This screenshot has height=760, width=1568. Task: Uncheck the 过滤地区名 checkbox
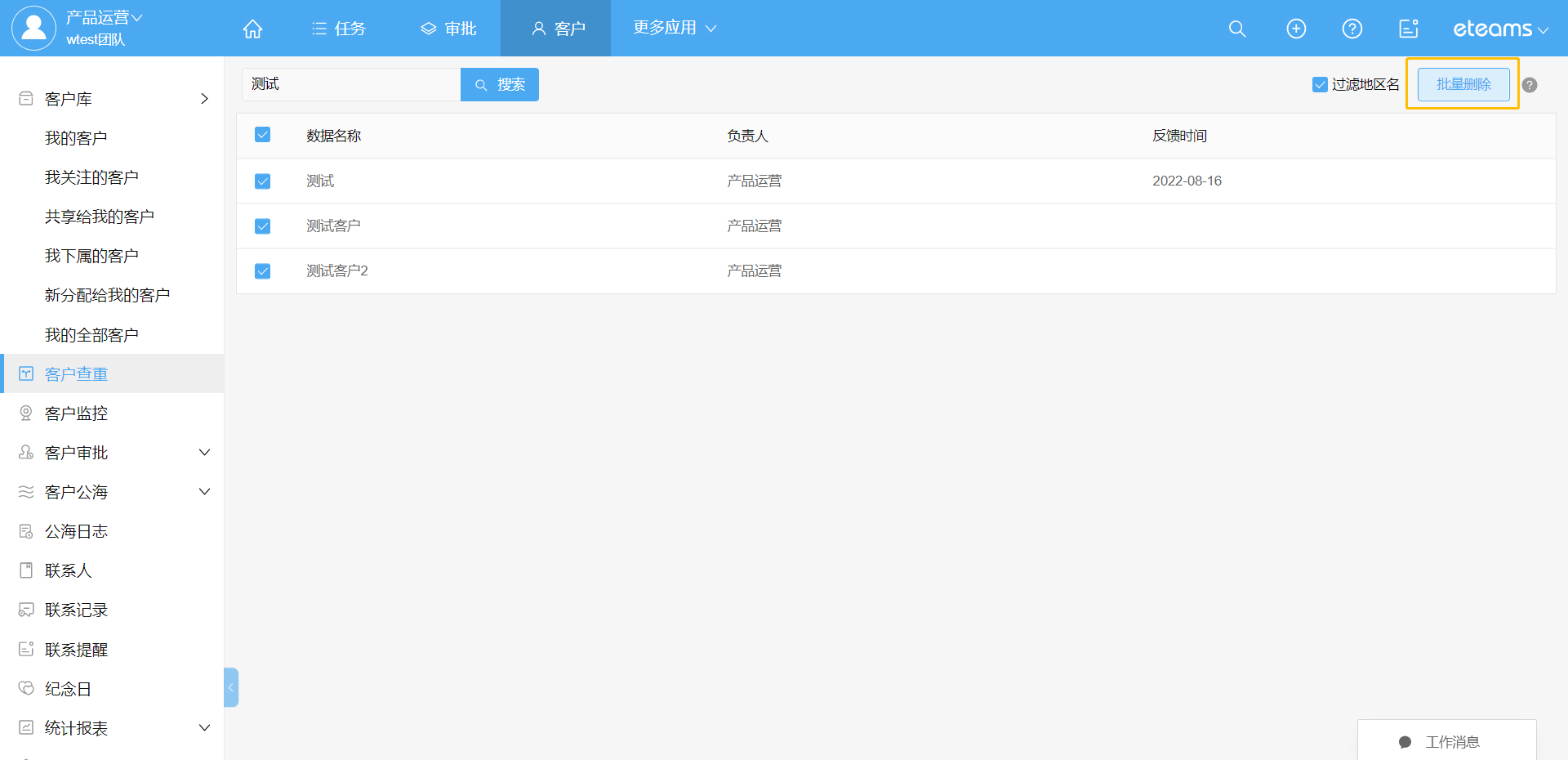[1320, 84]
